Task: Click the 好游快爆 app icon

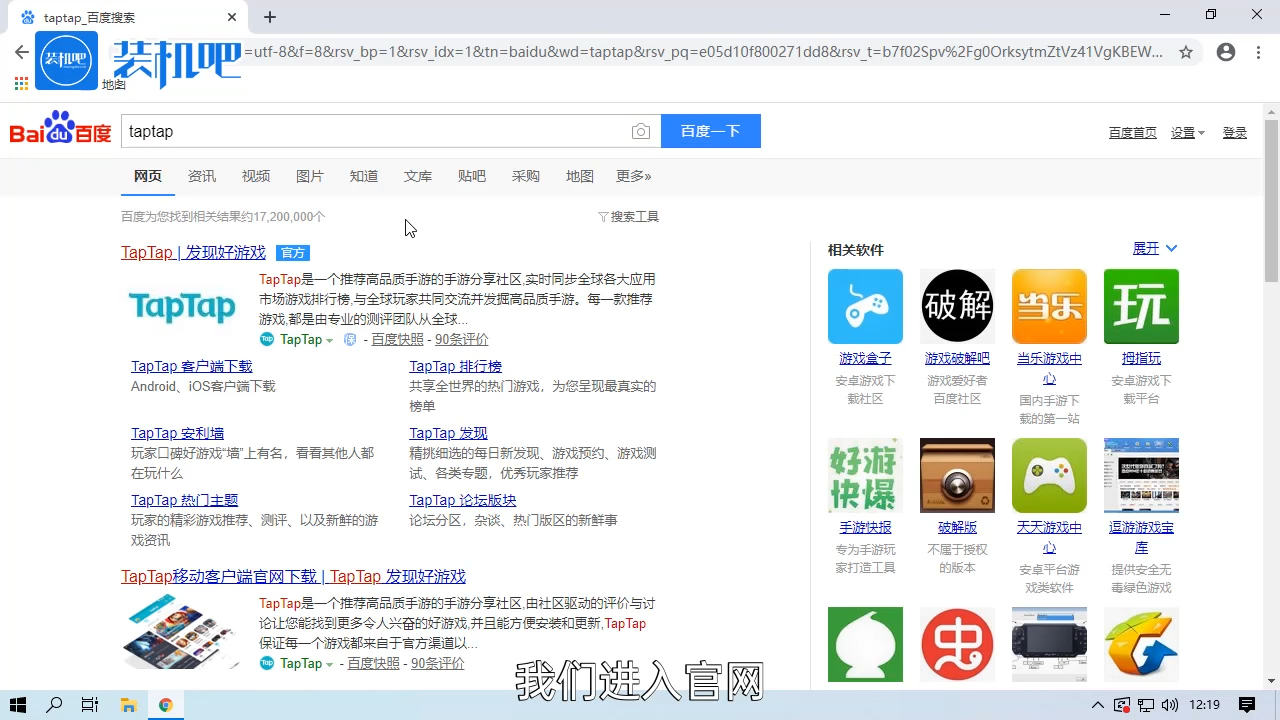Action: (x=864, y=475)
